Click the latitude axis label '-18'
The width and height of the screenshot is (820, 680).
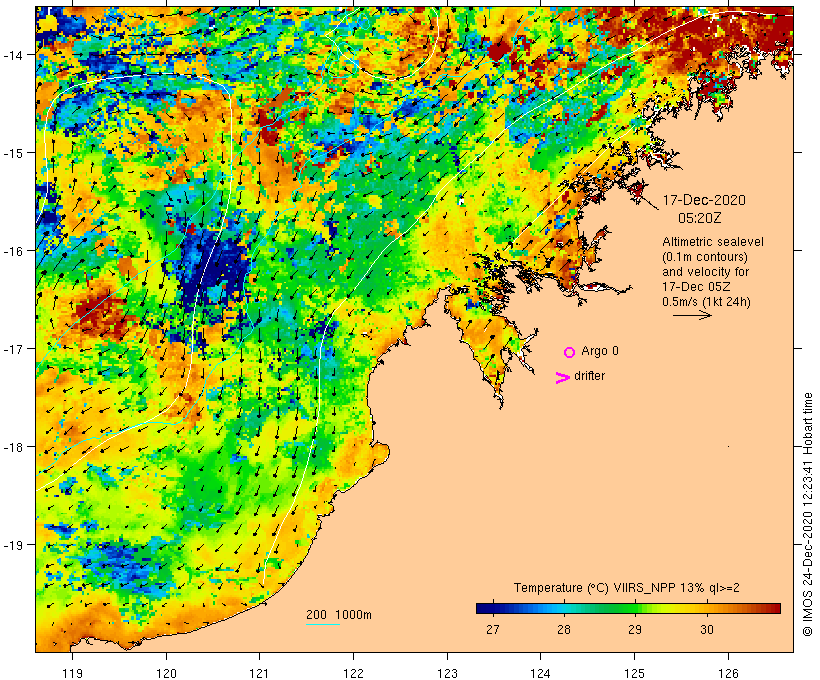point(12,447)
